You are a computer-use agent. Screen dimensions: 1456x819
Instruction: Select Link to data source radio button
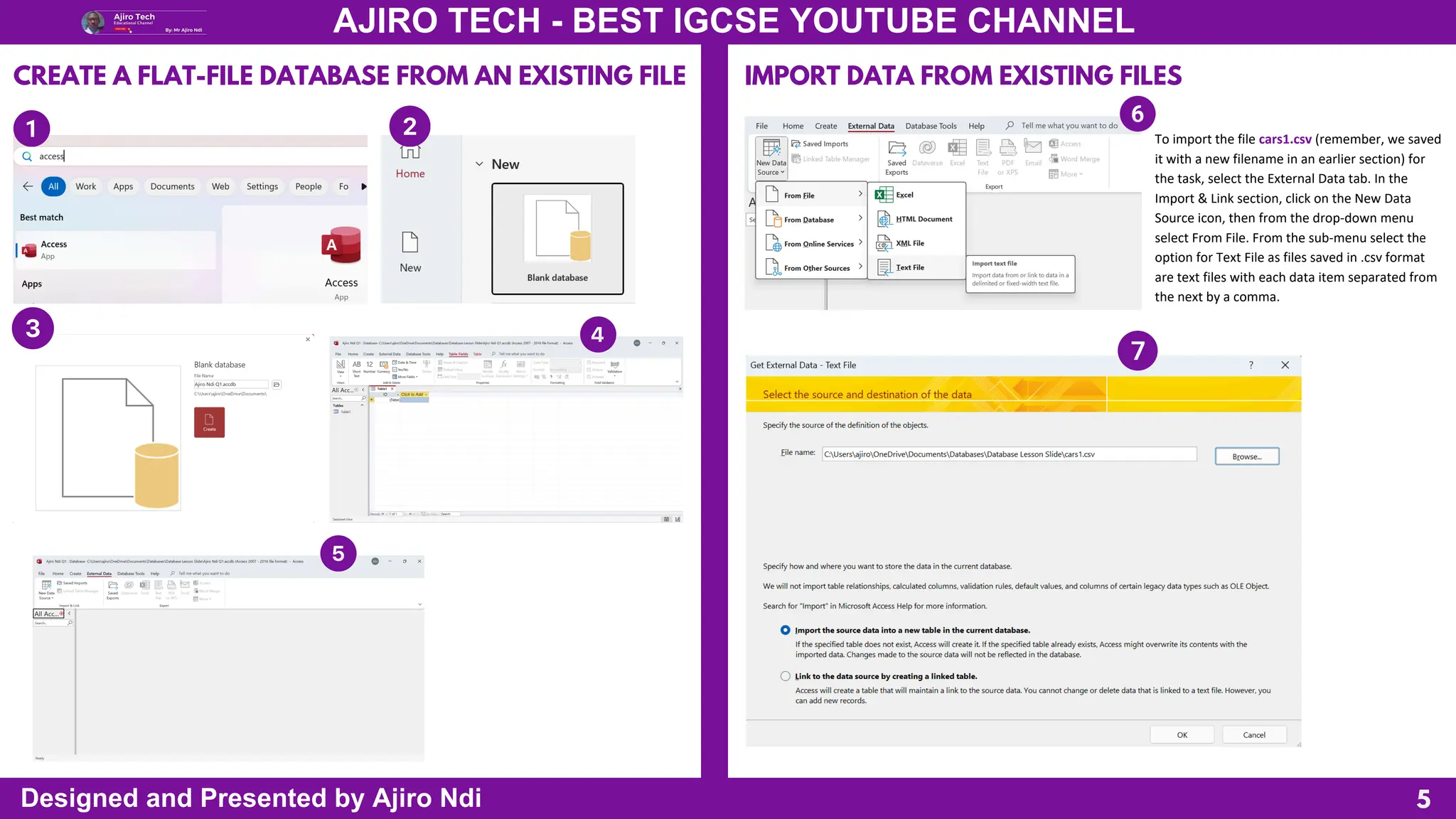[x=785, y=676]
